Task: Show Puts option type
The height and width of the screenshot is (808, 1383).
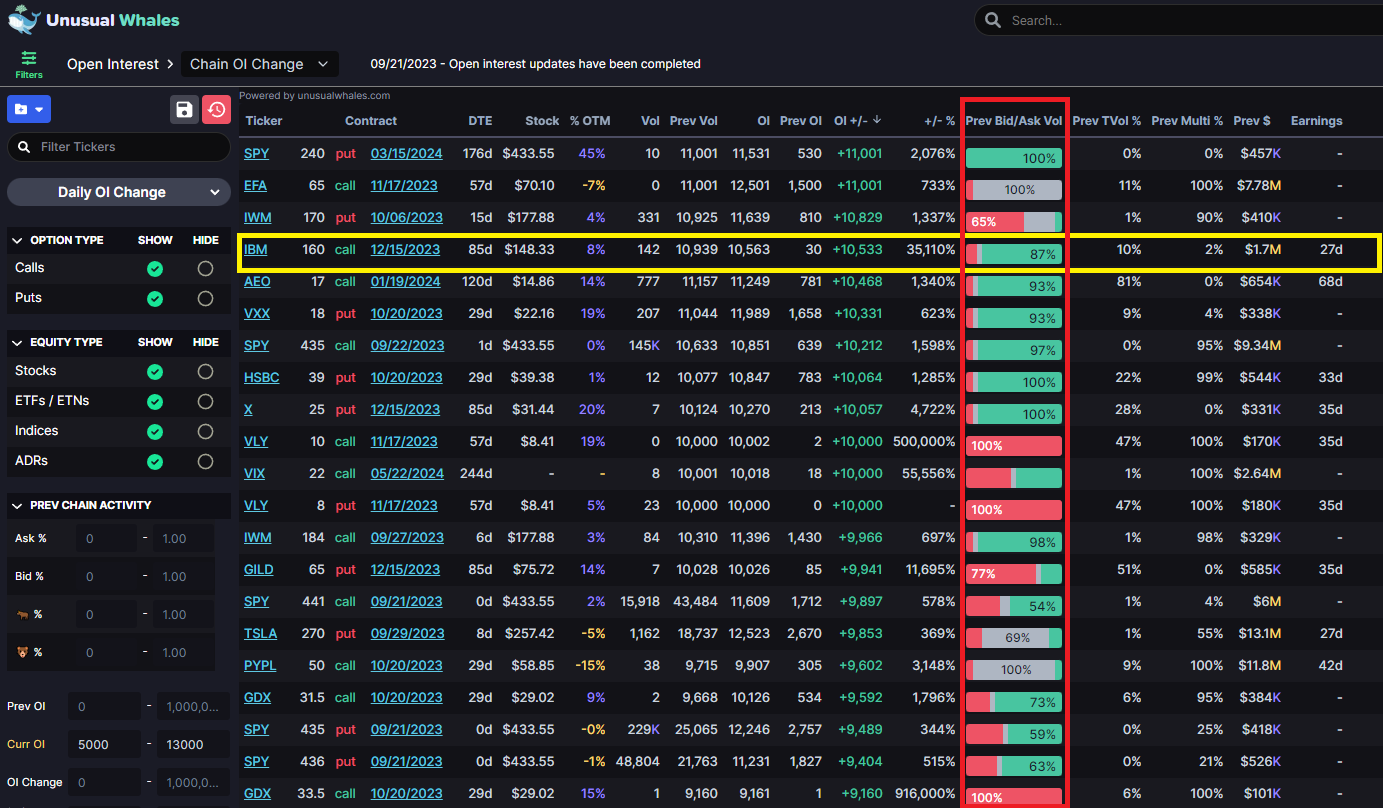Action: point(155,298)
